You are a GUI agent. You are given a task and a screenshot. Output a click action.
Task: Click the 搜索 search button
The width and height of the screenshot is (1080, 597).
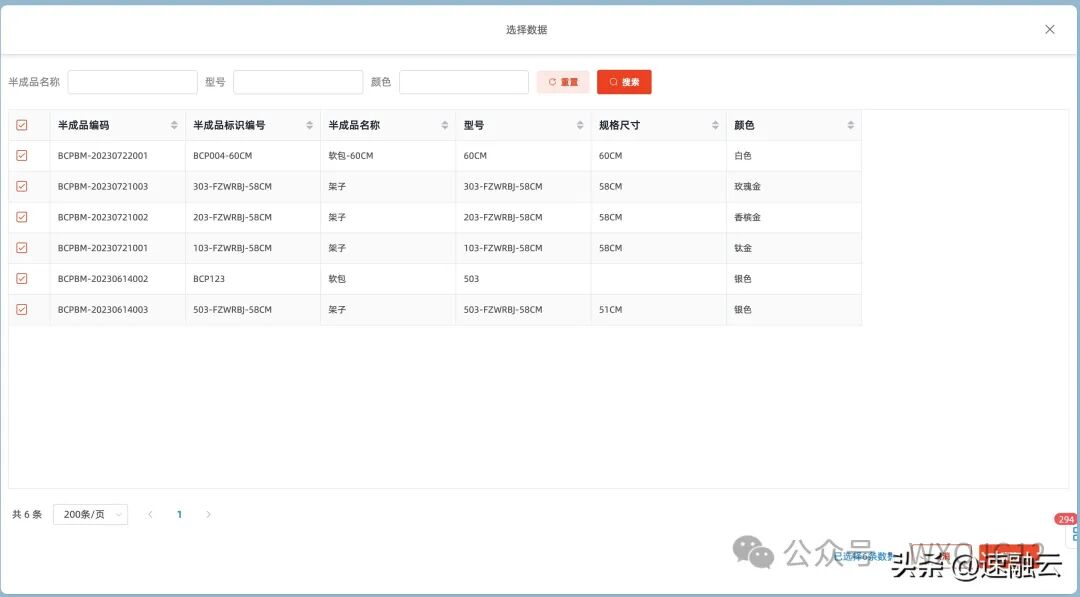(624, 82)
